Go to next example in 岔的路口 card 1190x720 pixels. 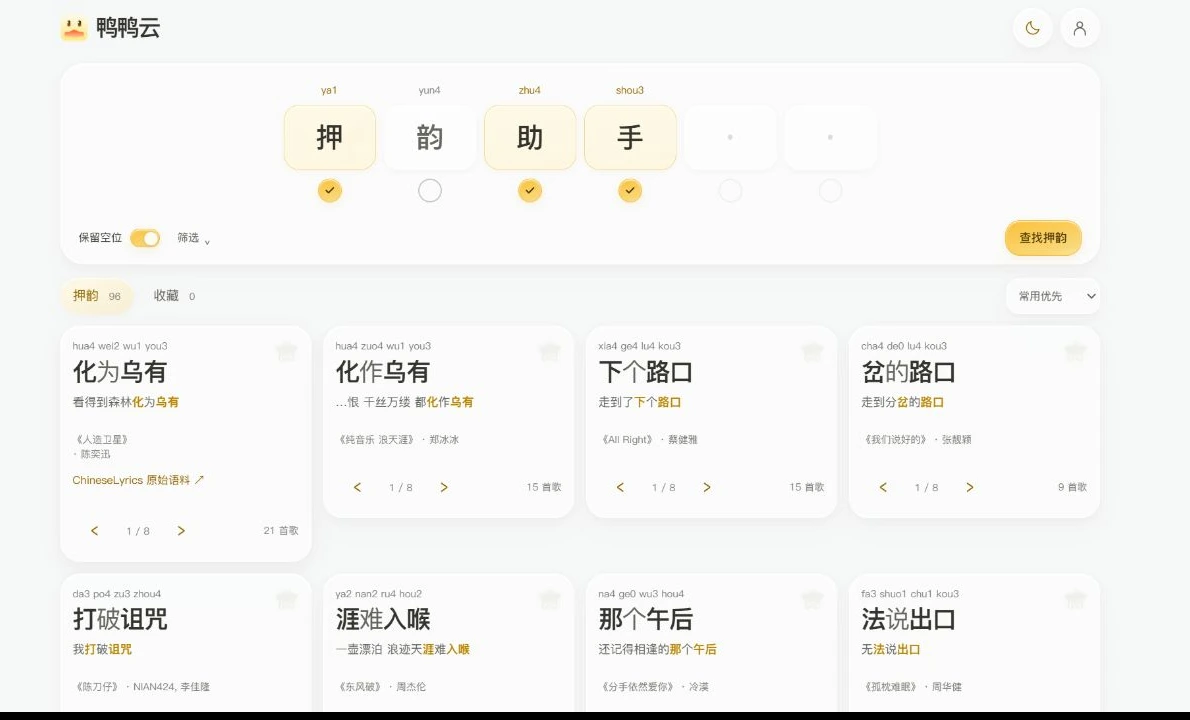pyautogui.click(x=969, y=487)
